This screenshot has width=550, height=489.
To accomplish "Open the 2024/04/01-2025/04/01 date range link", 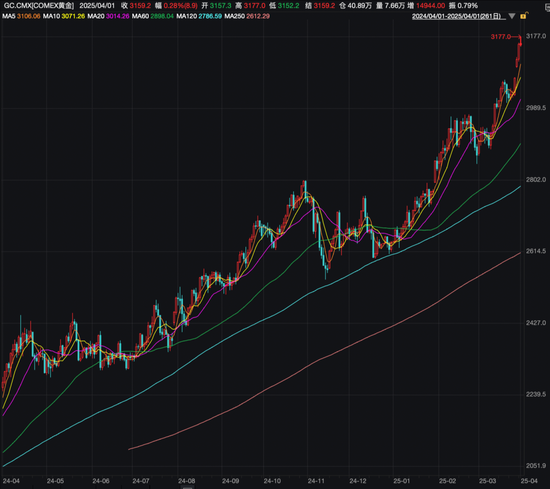I will tap(458, 16).
